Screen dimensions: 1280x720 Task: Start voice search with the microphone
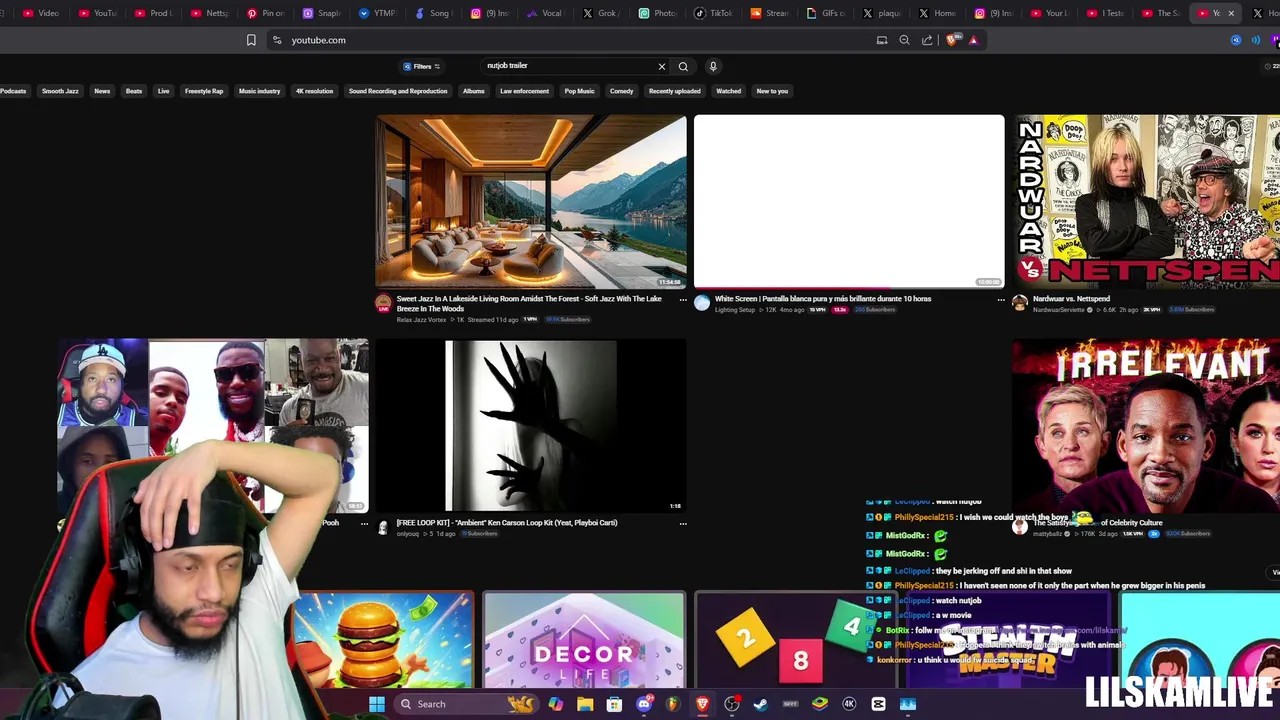tap(713, 66)
